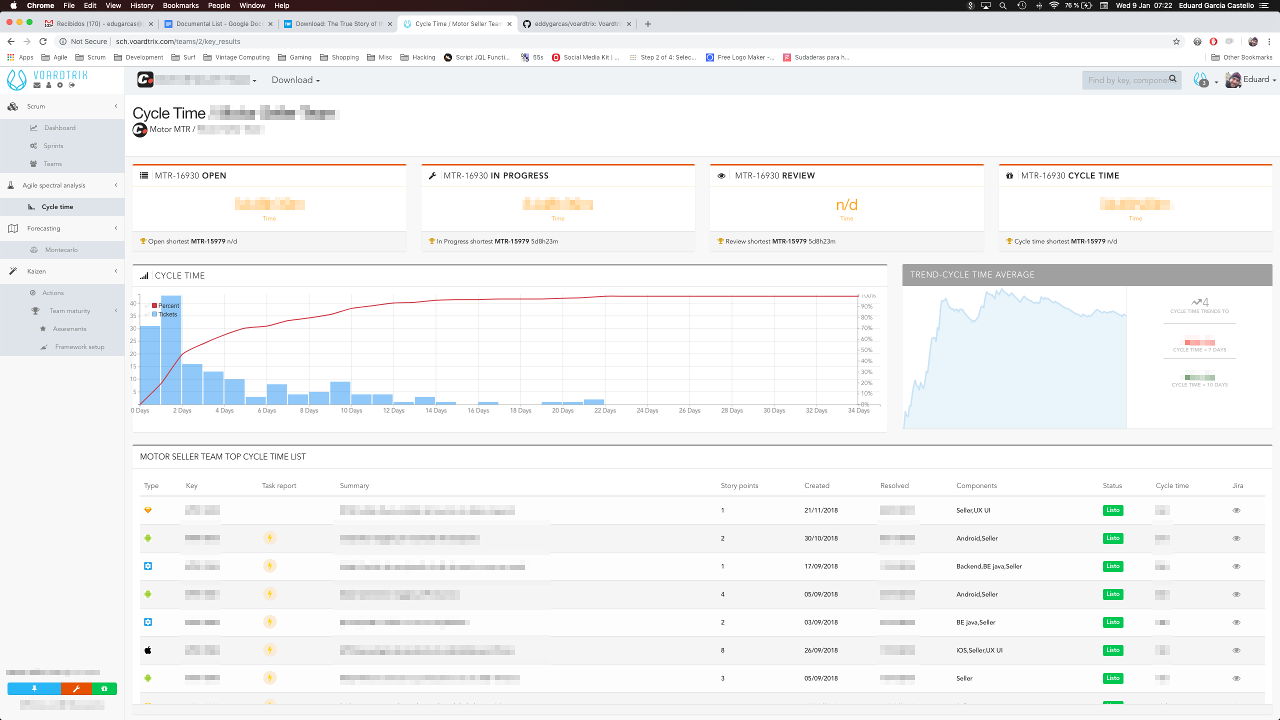View Jira eye for 26/09/2018 row
Viewport: 1280px width, 720px height.
pyautogui.click(x=1236, y=650)
